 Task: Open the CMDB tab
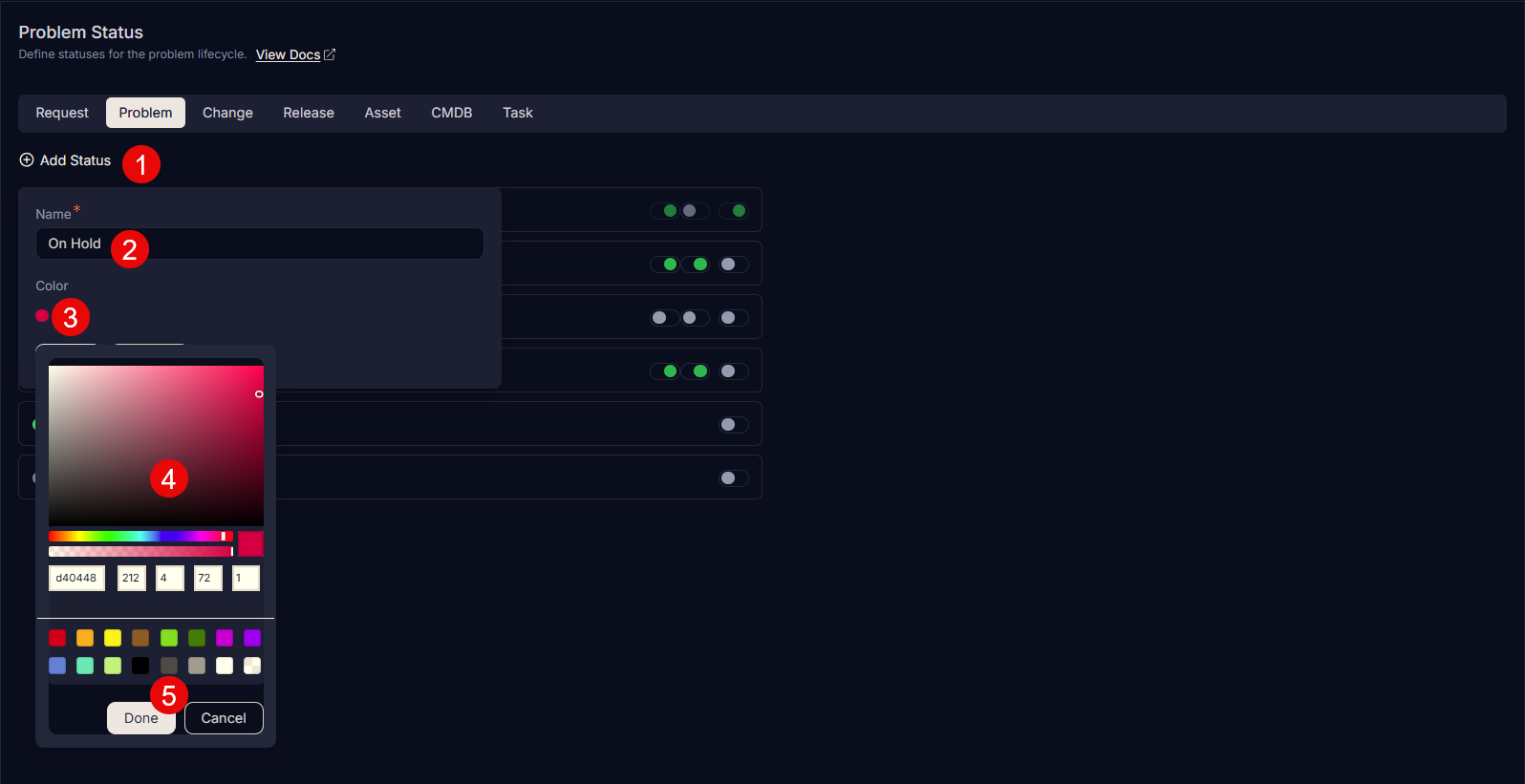[452, 113]
